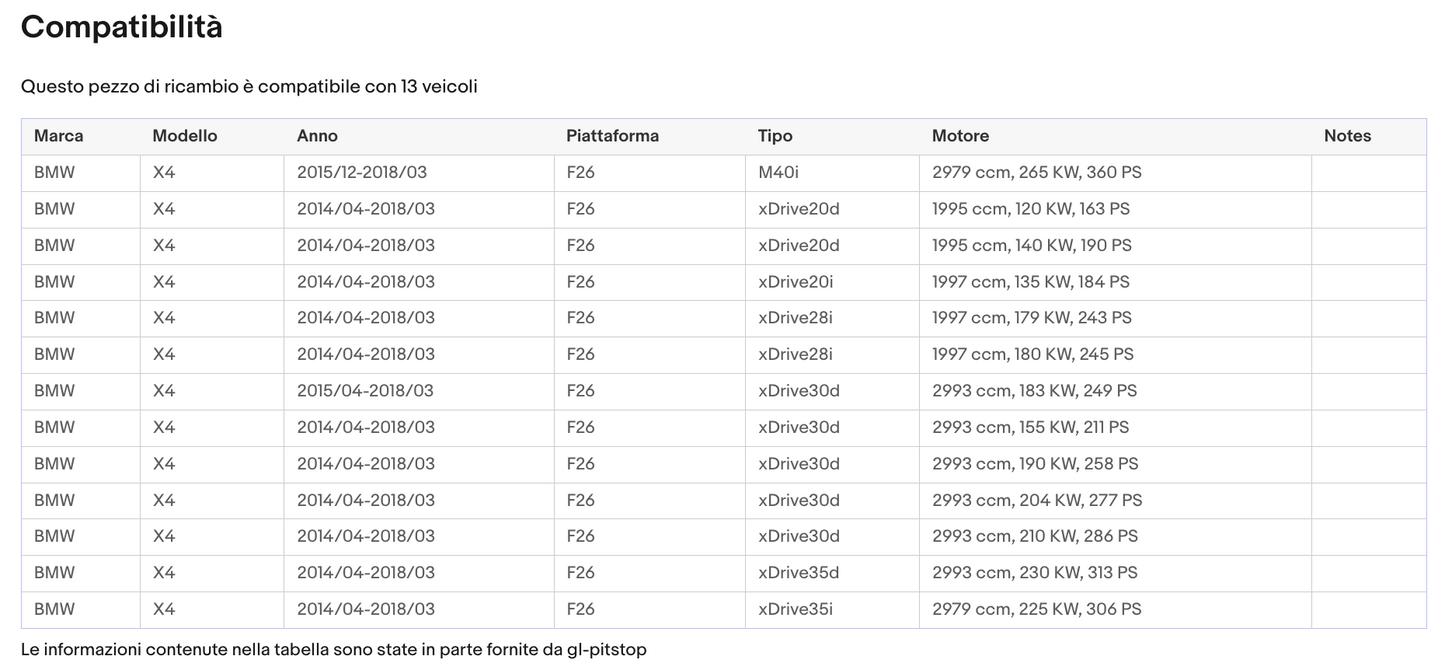This screenshot has height=670, width=1445.
Task: Click engine cell 2993 ccm, 204 KW, 277 PS
Action: coord(1036,500)
